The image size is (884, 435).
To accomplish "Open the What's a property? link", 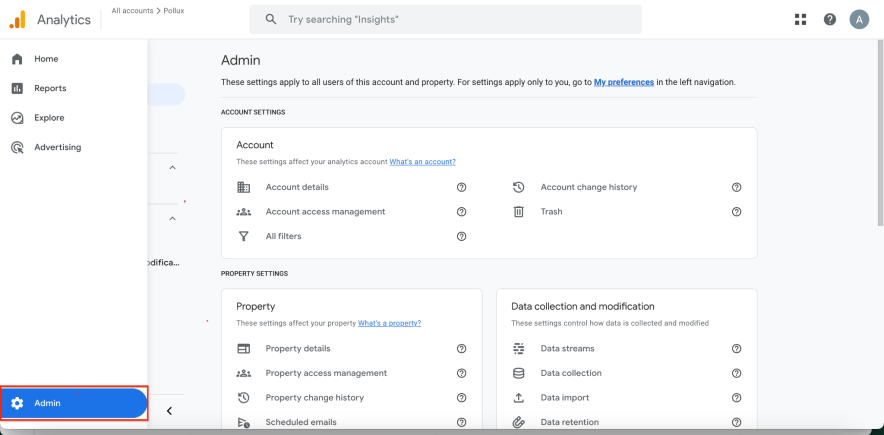I will (x=390, y=323).
